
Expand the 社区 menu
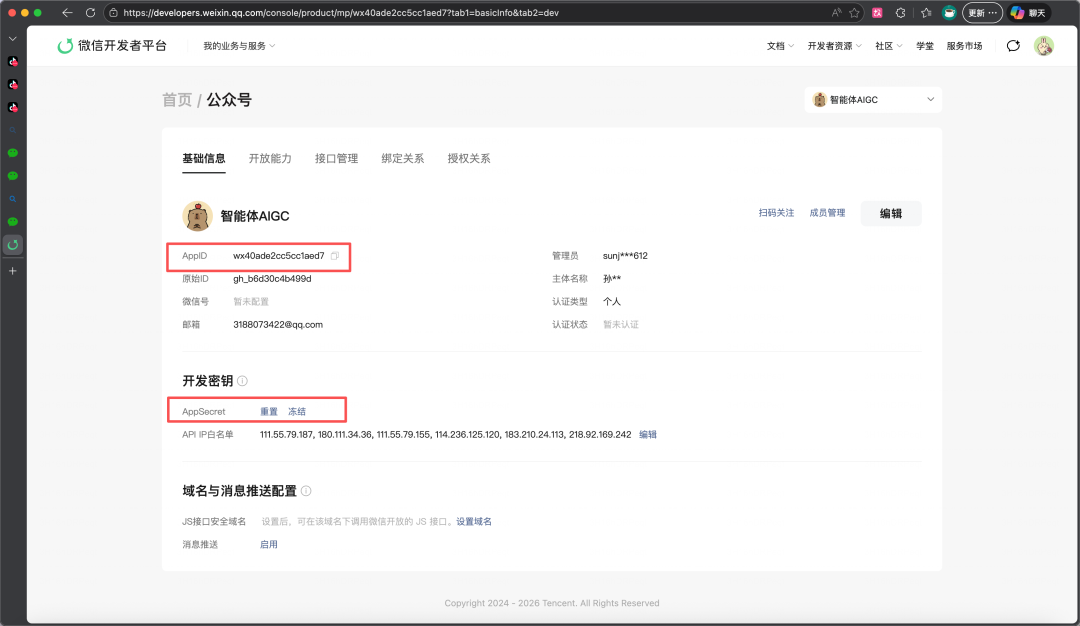(x=888, y=45)
